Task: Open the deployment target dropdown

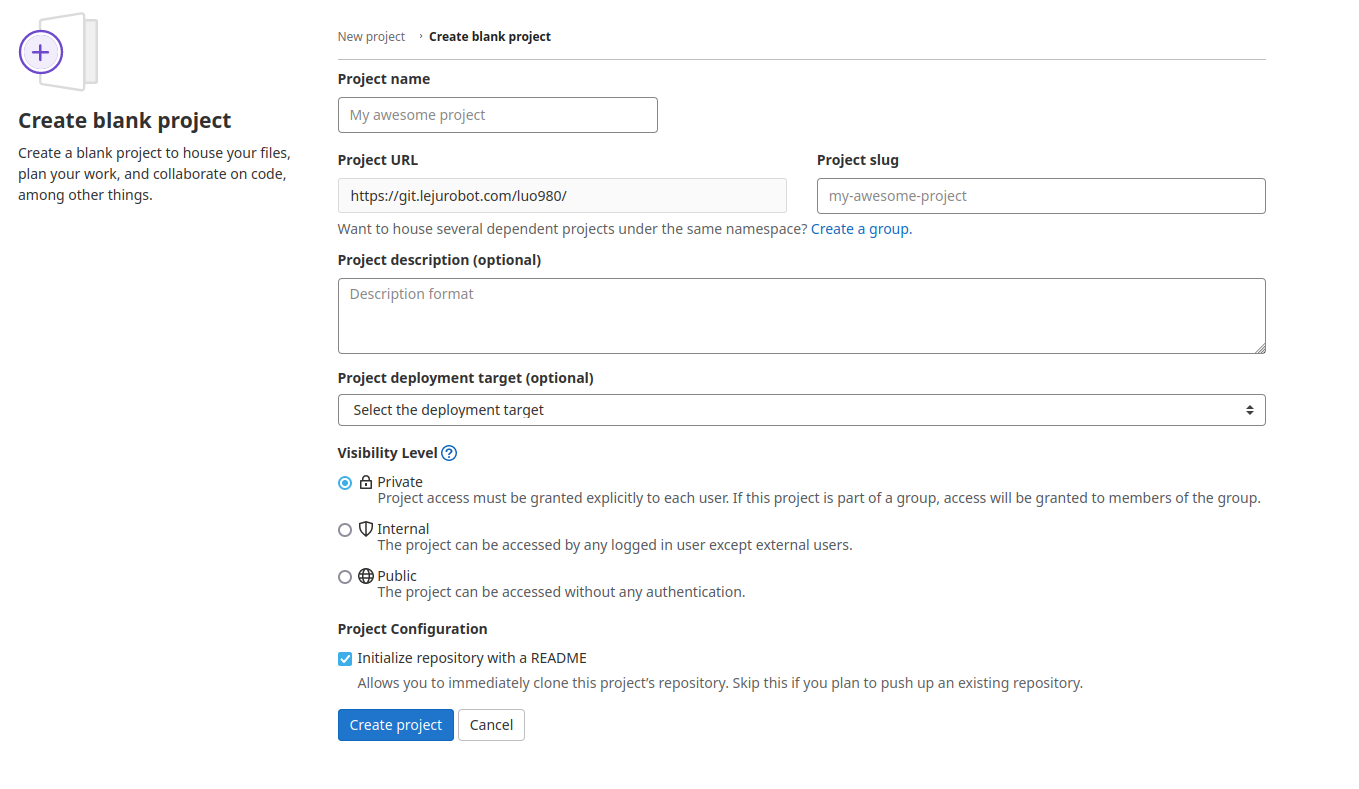Action: pos(800,410)
